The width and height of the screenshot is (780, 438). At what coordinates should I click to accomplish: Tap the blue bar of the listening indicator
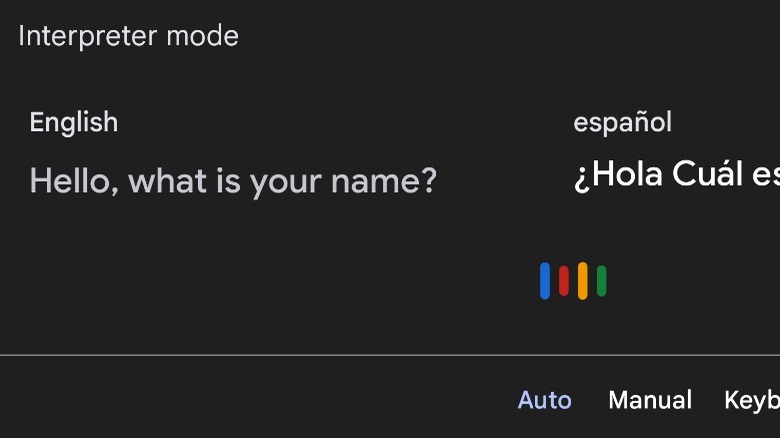tap(545, 281)
